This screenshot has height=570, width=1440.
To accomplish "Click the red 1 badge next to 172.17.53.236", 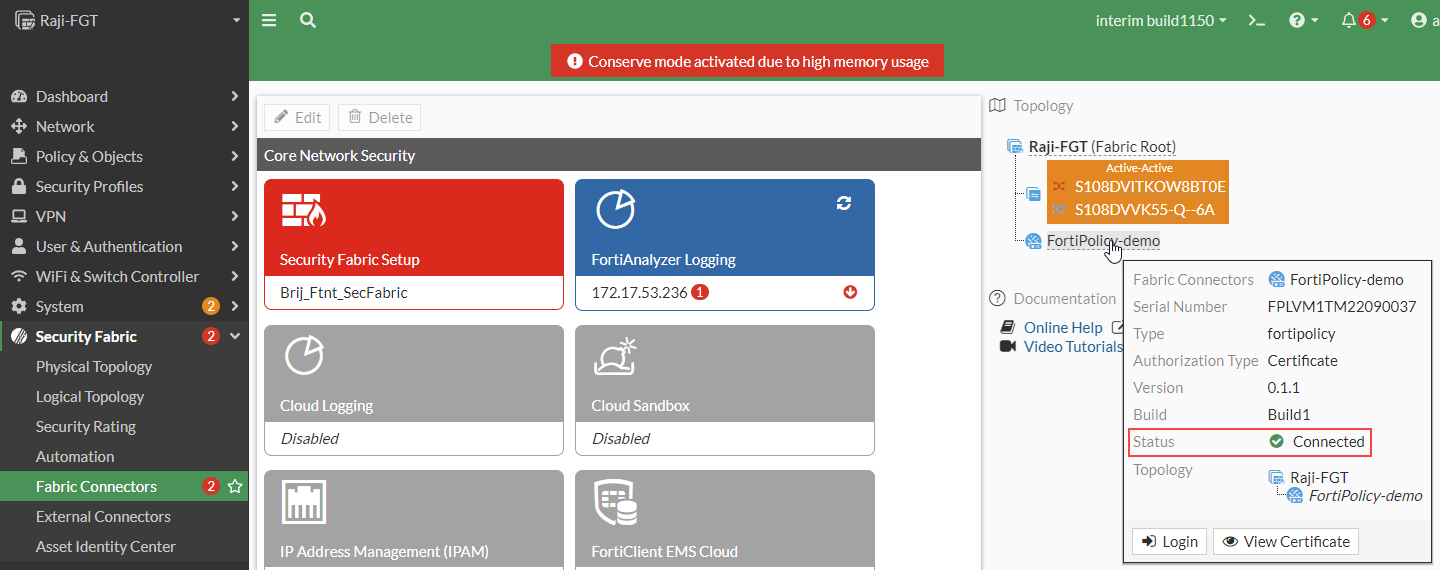I will click(701, 292).
